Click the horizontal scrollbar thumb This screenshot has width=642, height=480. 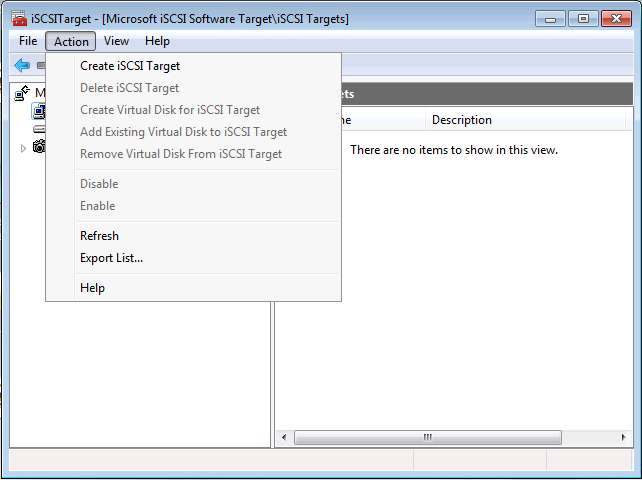428,437
